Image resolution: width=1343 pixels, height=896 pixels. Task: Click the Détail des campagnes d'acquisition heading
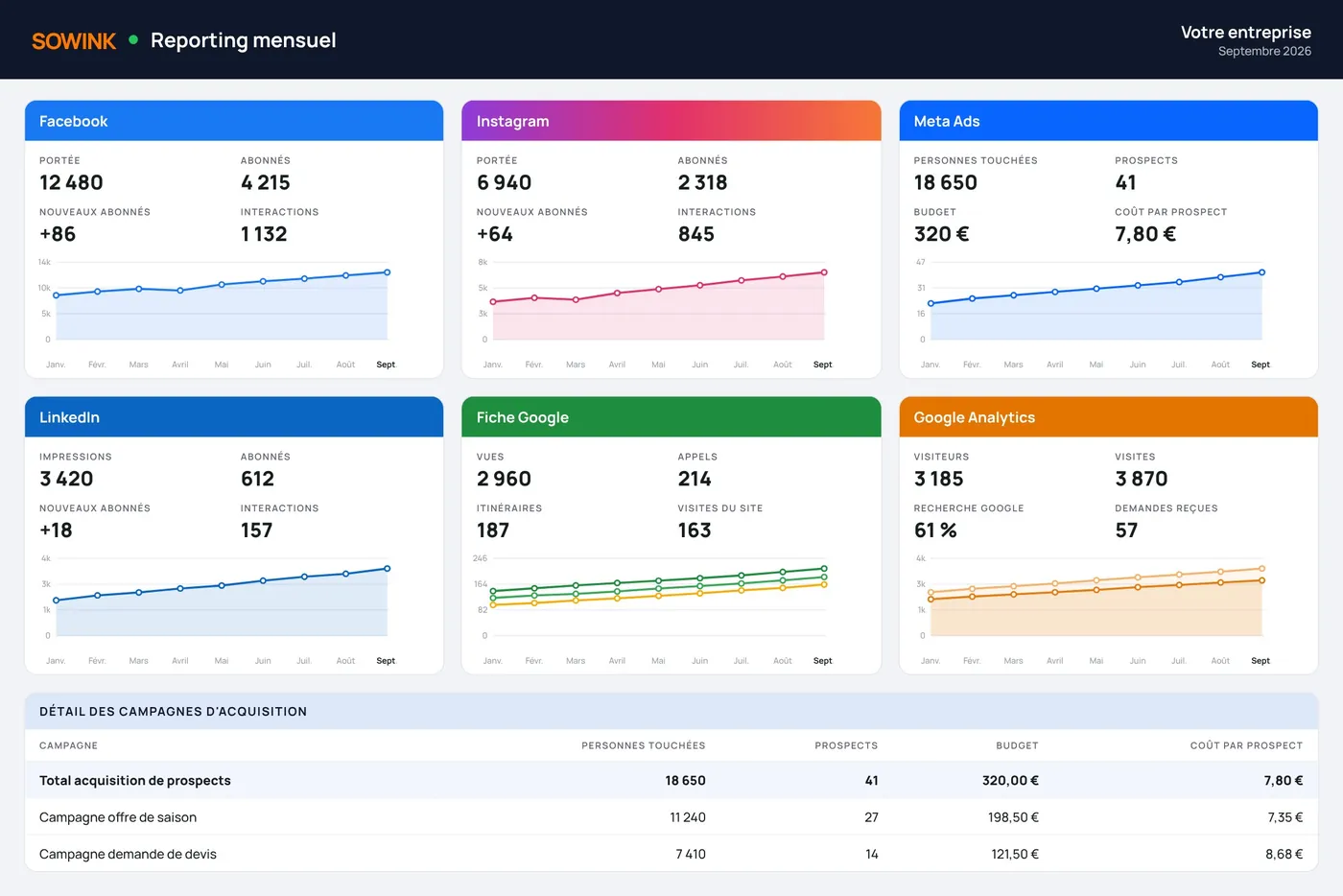click(173, 712)
